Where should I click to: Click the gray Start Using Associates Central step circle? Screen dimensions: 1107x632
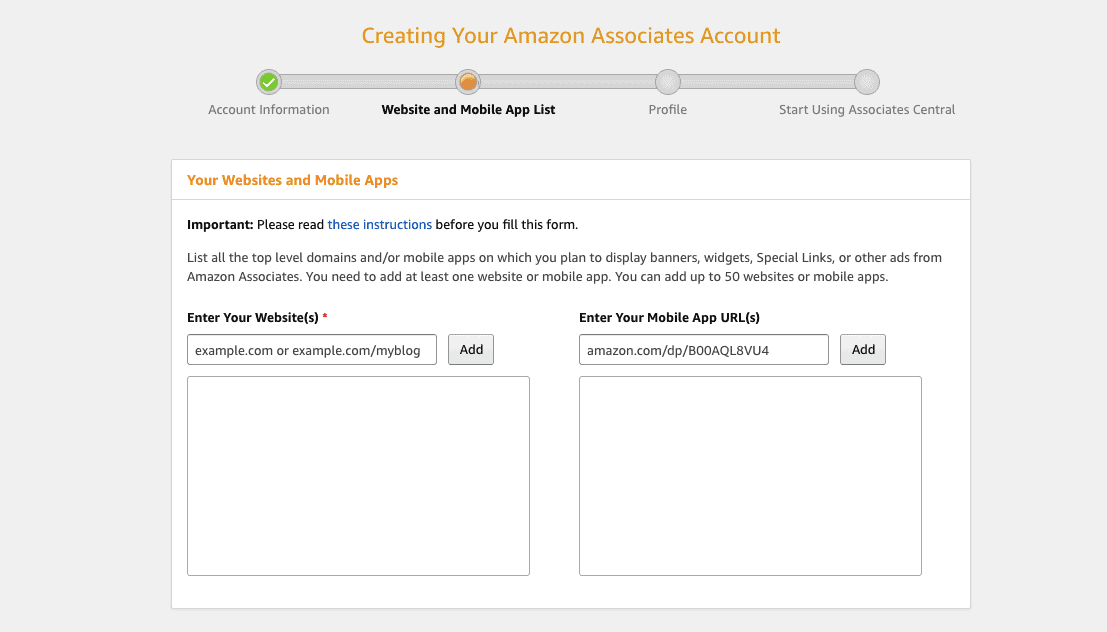(867, 83)
